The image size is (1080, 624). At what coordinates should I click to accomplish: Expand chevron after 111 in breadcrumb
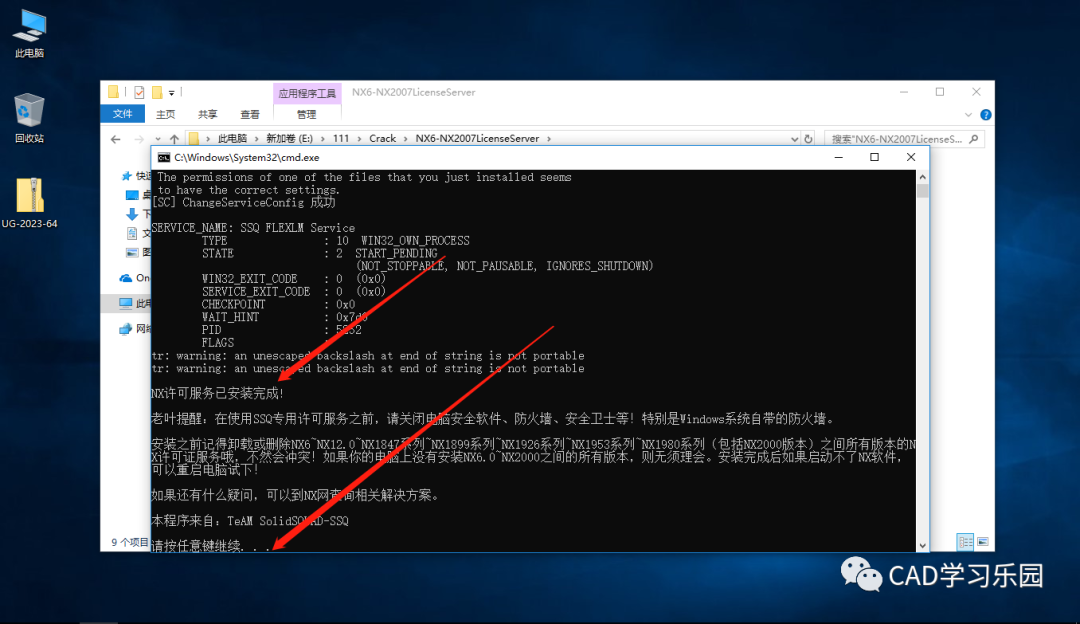tap(359, 138)
